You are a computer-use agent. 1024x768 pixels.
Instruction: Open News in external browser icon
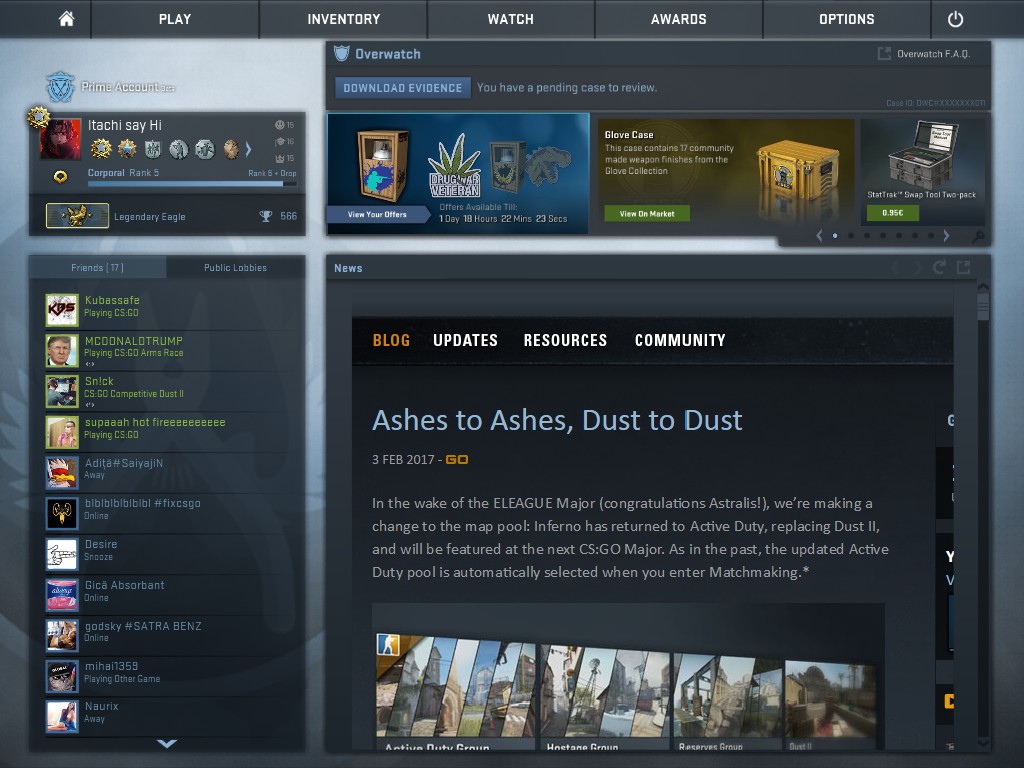tap(963, 267)
